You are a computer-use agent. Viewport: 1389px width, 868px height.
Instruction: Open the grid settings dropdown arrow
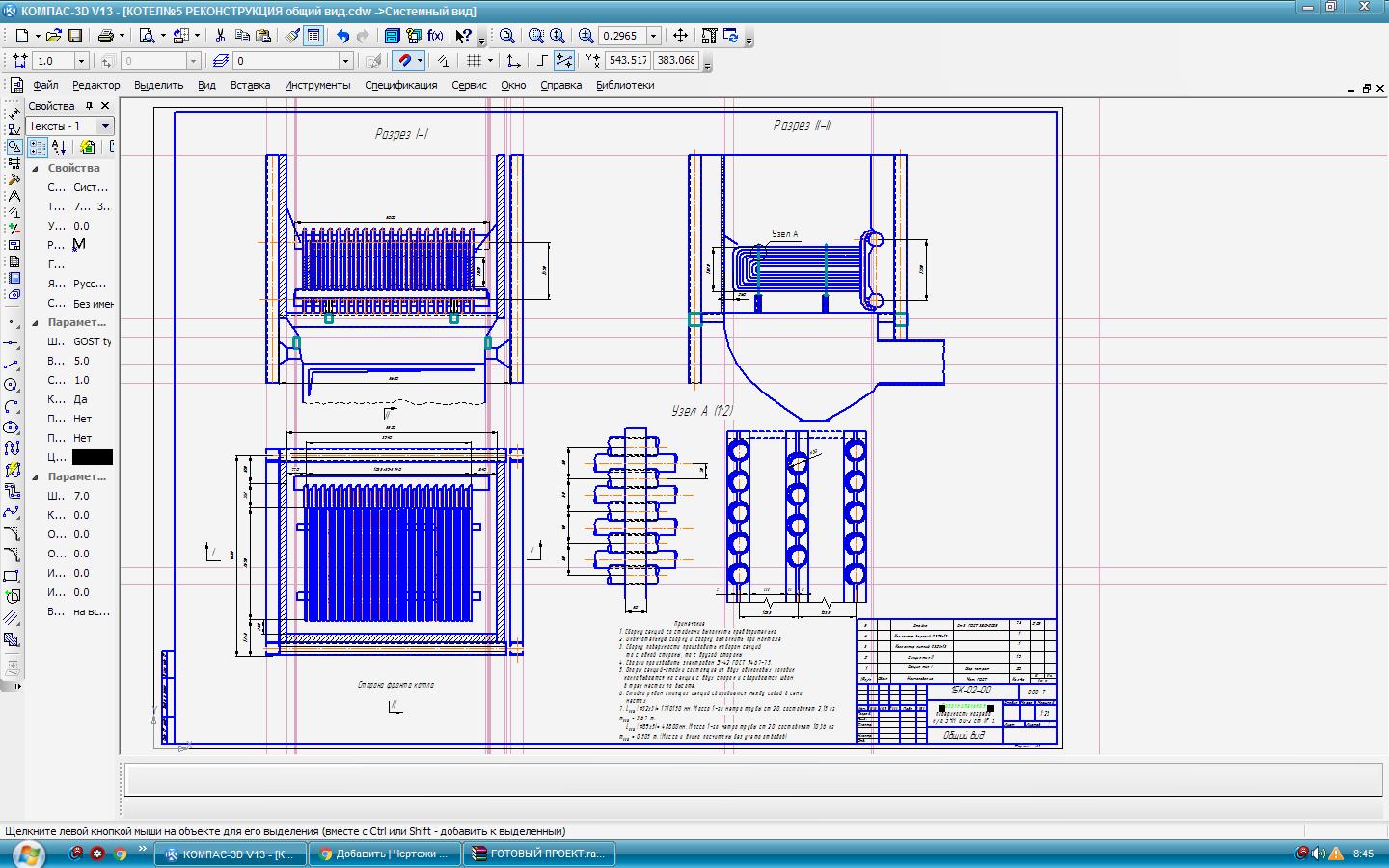pos(490,61)
